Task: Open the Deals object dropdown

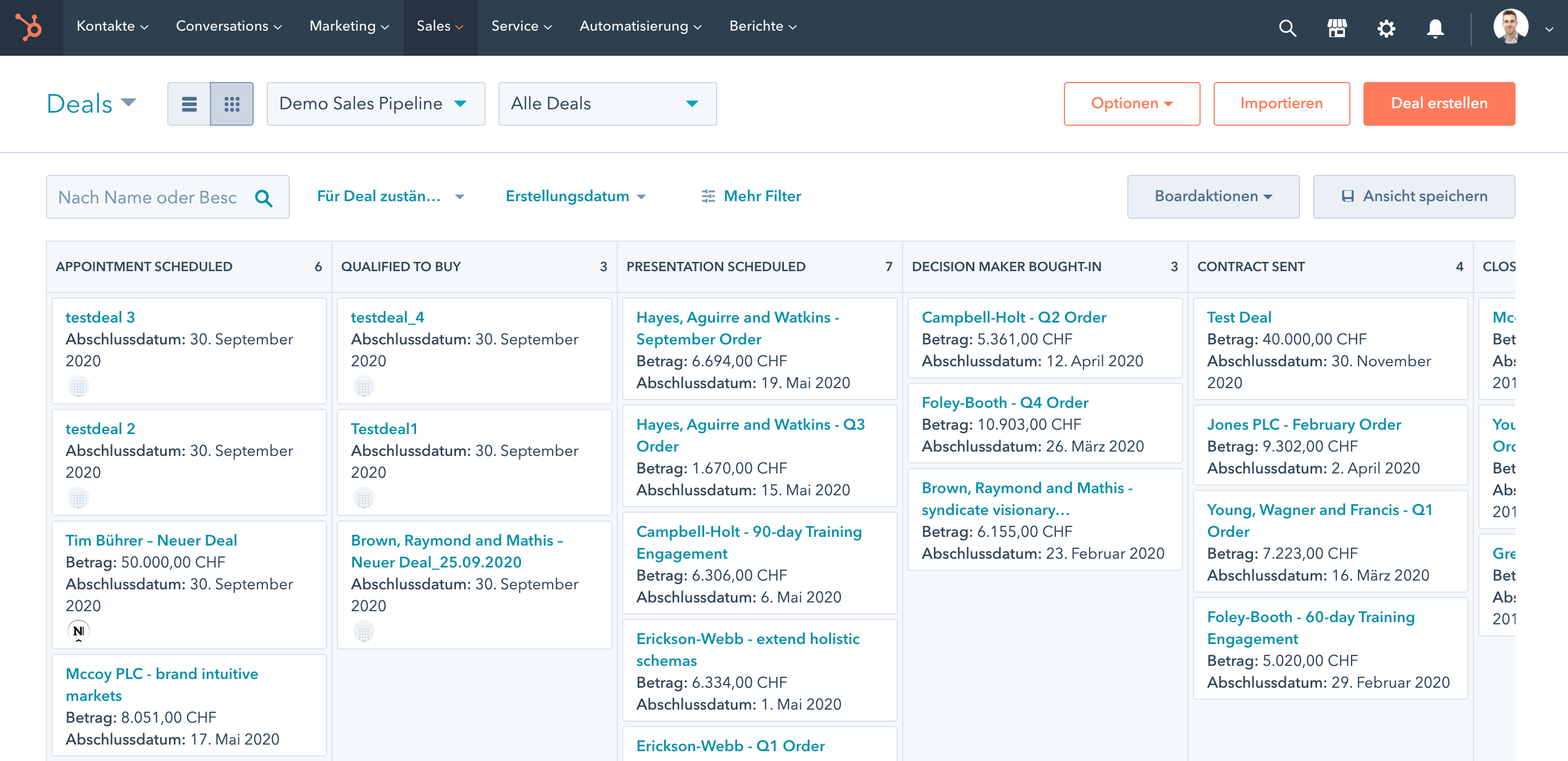Action: pyautogui.click(x=91, y=103)
